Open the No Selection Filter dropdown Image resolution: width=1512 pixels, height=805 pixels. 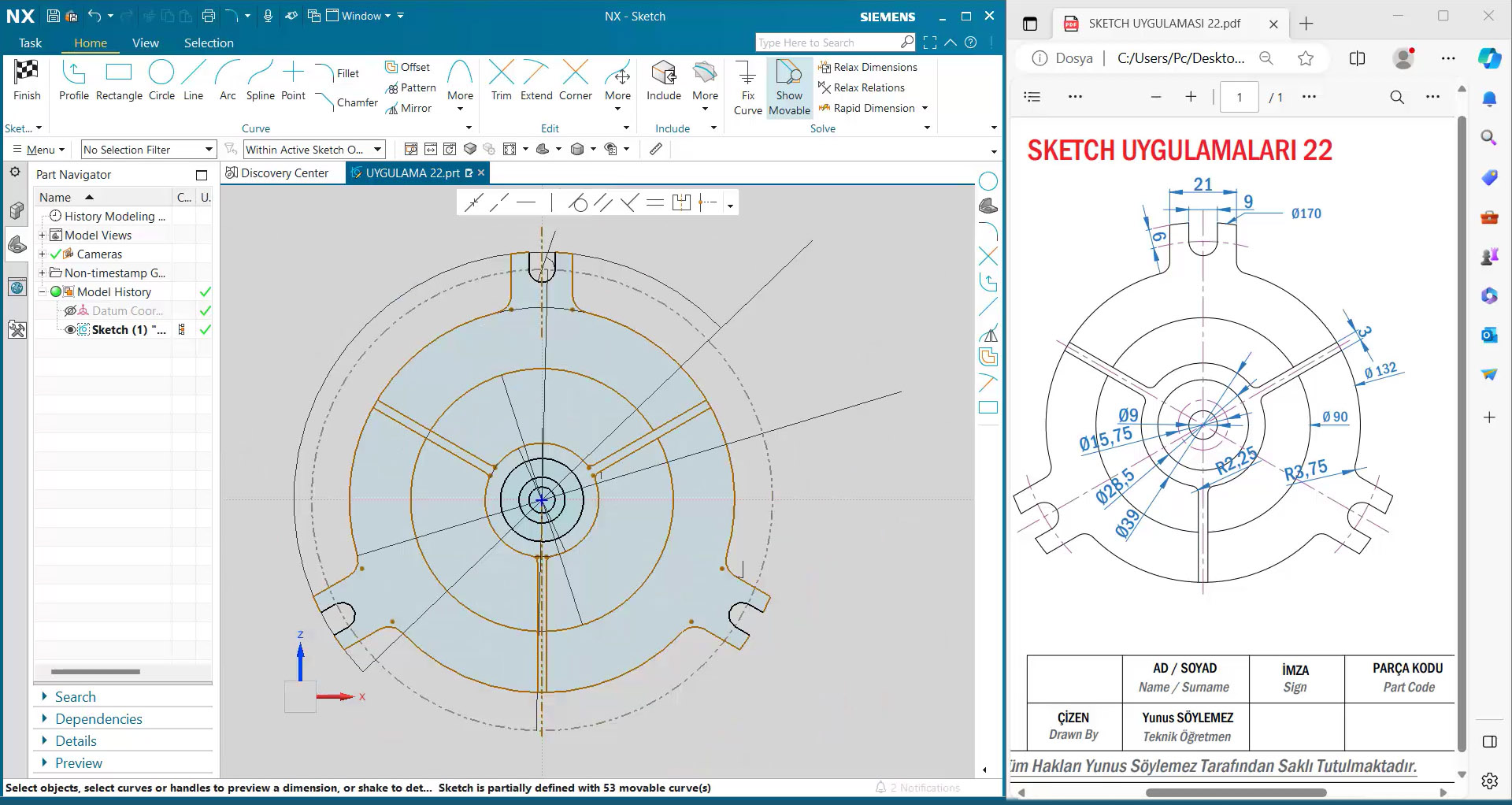coord(147,149)
